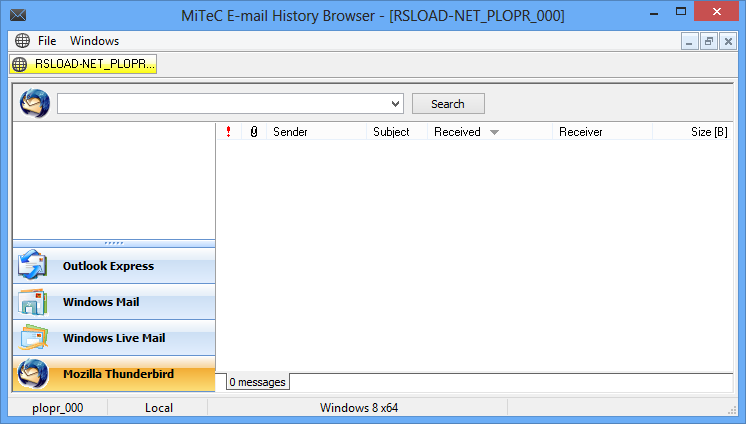Click Local in the status bar
This screenshot has width=746, height=424.
click(x=159, y=408)
